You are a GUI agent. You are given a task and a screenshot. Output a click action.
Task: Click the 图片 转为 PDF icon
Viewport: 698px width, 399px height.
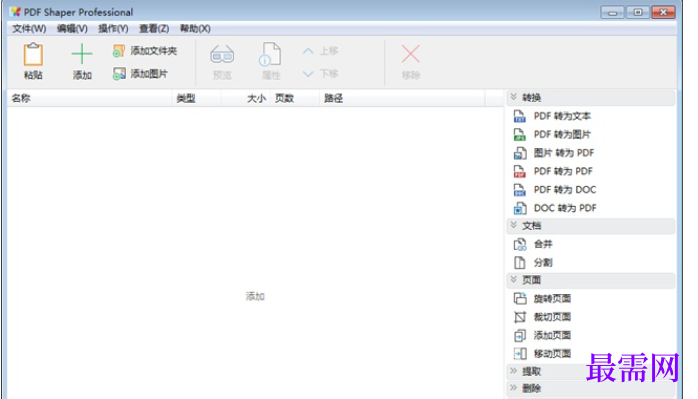click(519, 153)
